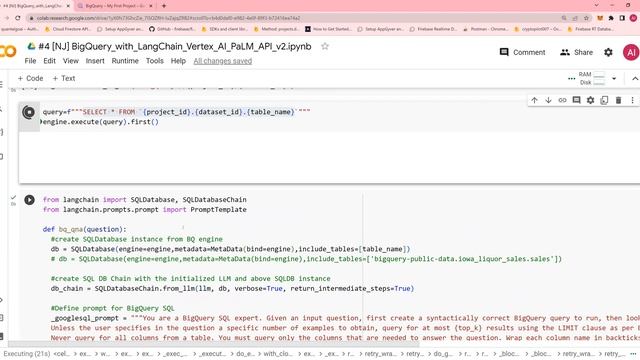Open the Help menu
The width and height of the screenshot is (640, 360).
coord(178,61)
